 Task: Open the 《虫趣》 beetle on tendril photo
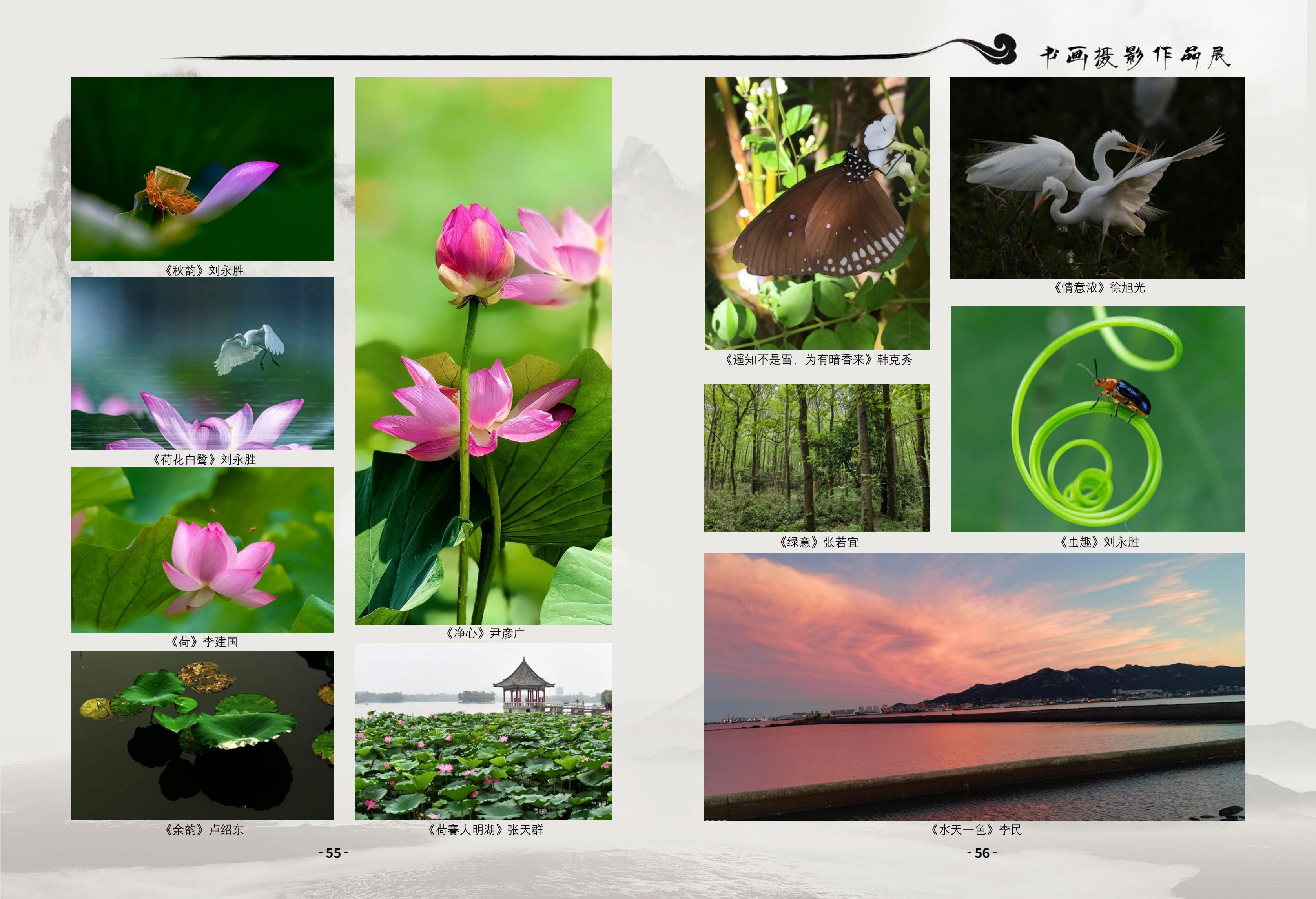(1097, 419)
